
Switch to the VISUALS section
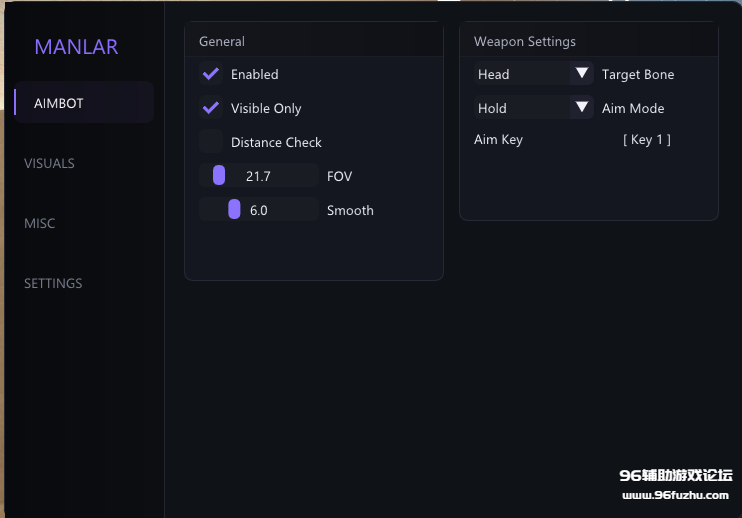[49, 163]
